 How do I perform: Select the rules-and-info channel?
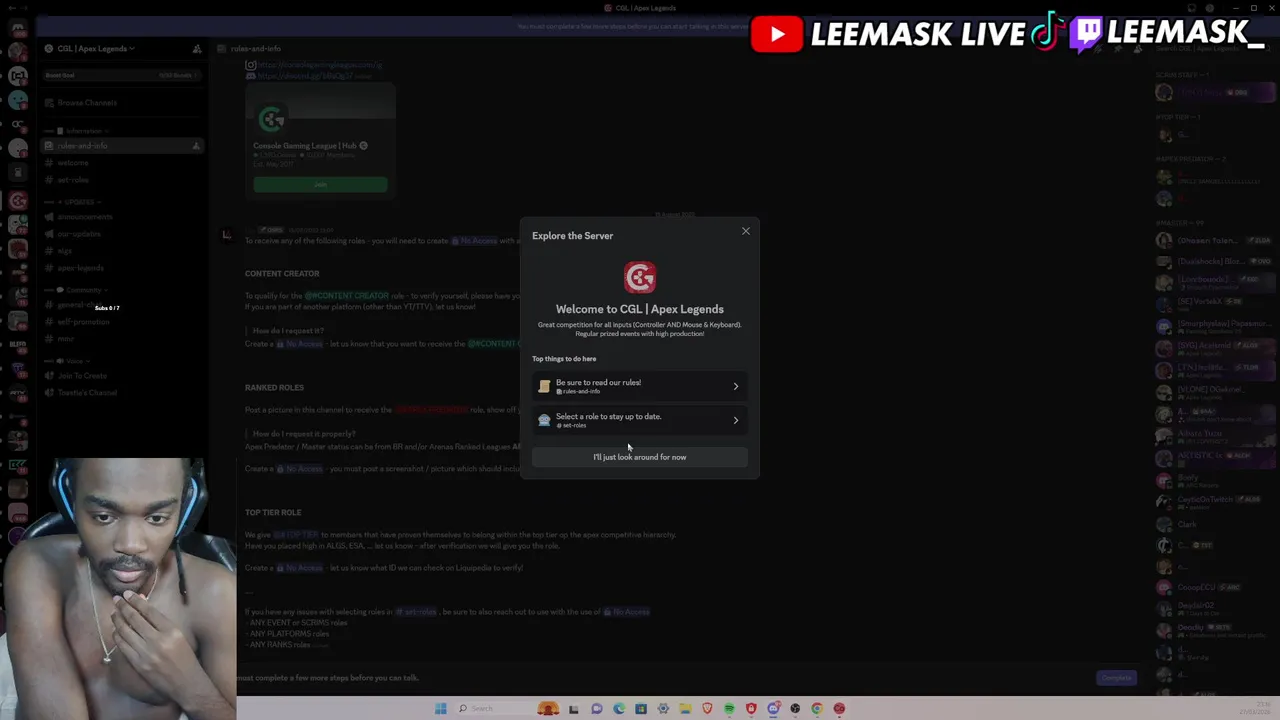tap(120, 146)
